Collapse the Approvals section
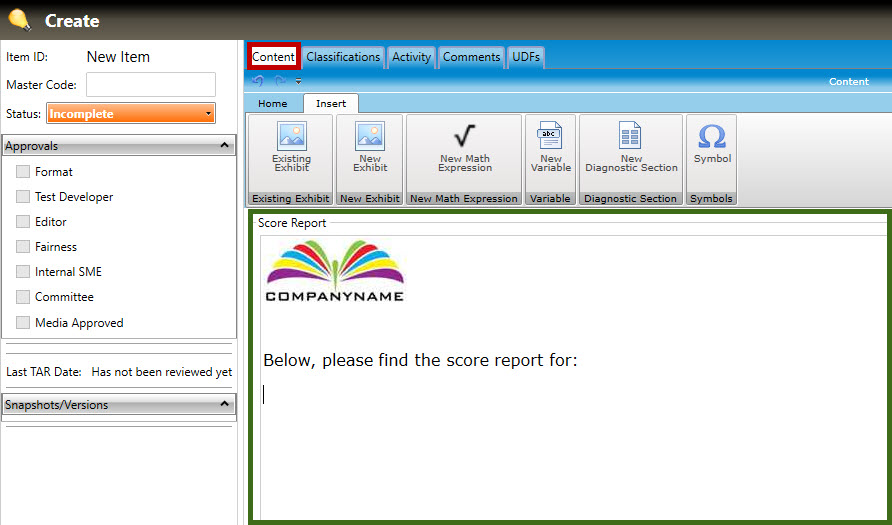 pyautogui.click(x=224, y=146)
